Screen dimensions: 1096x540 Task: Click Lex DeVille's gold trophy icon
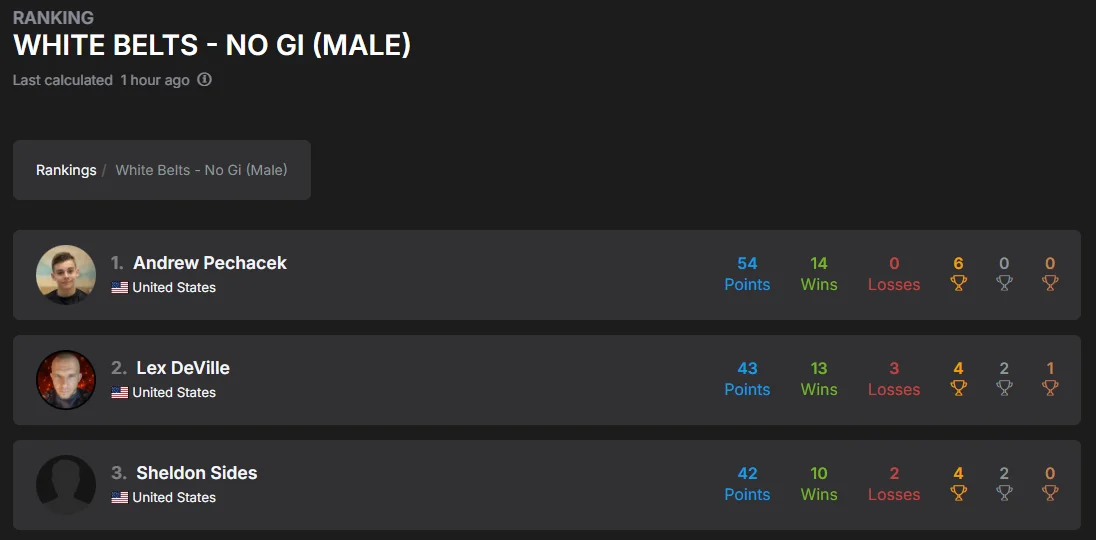click(x=958, y=389)
